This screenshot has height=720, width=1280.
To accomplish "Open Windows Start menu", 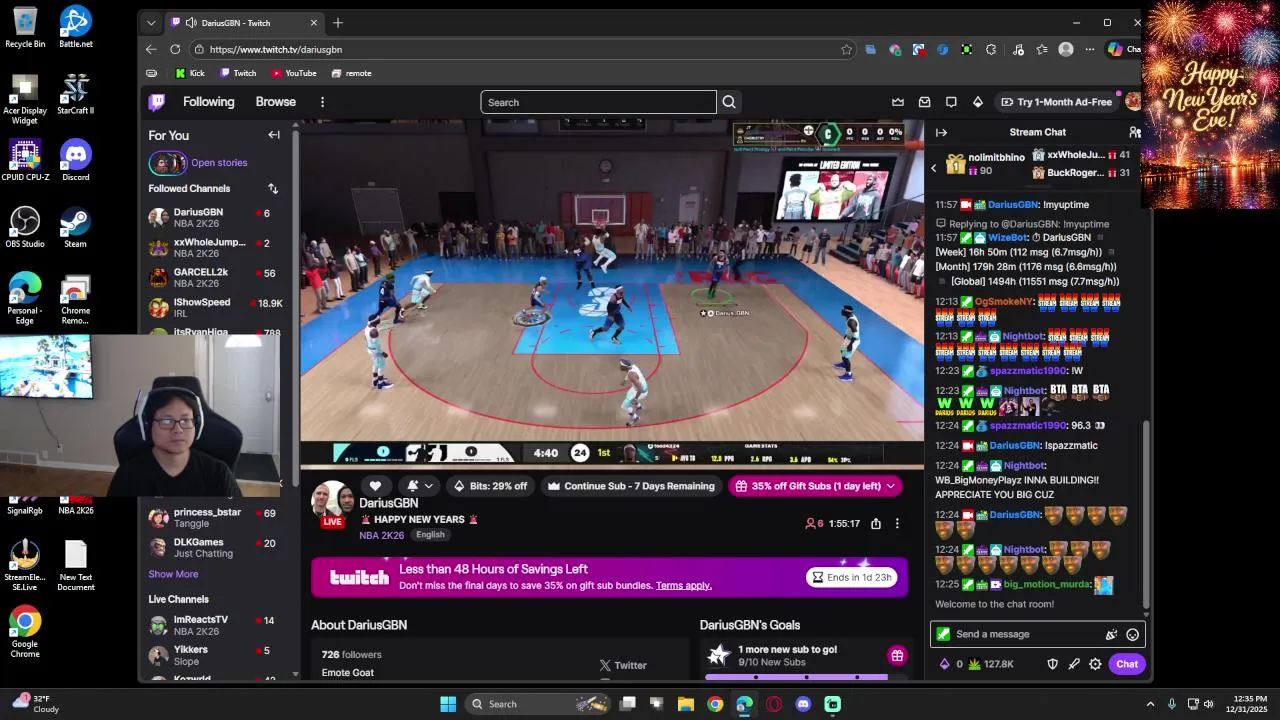I will pos(448,704).
